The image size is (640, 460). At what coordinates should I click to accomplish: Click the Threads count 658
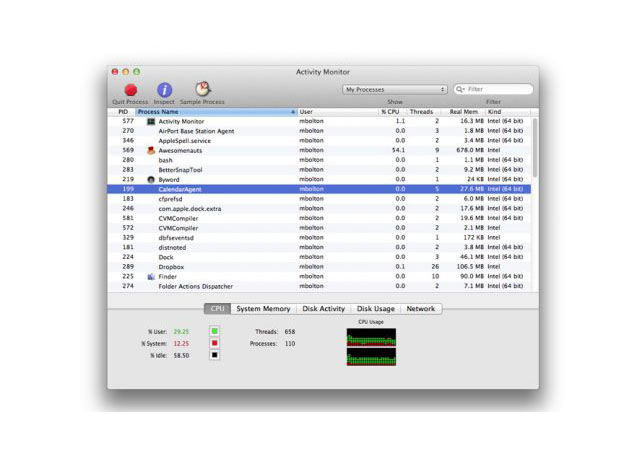(x=290, y=331)
